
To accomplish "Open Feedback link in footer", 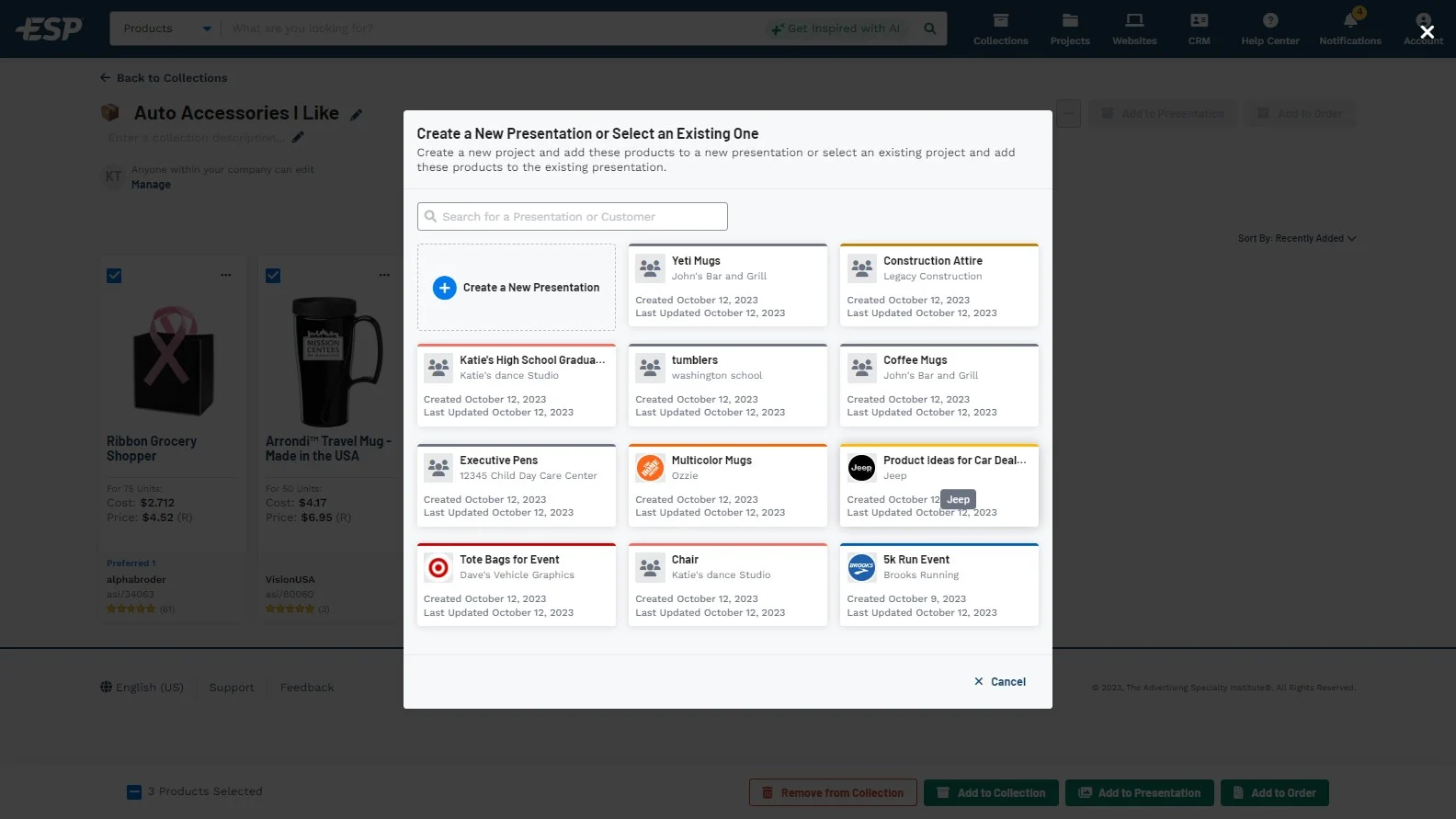I will 307,688.
